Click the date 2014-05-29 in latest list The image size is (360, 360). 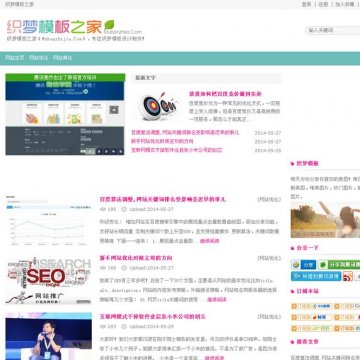(x=268, y=151)
